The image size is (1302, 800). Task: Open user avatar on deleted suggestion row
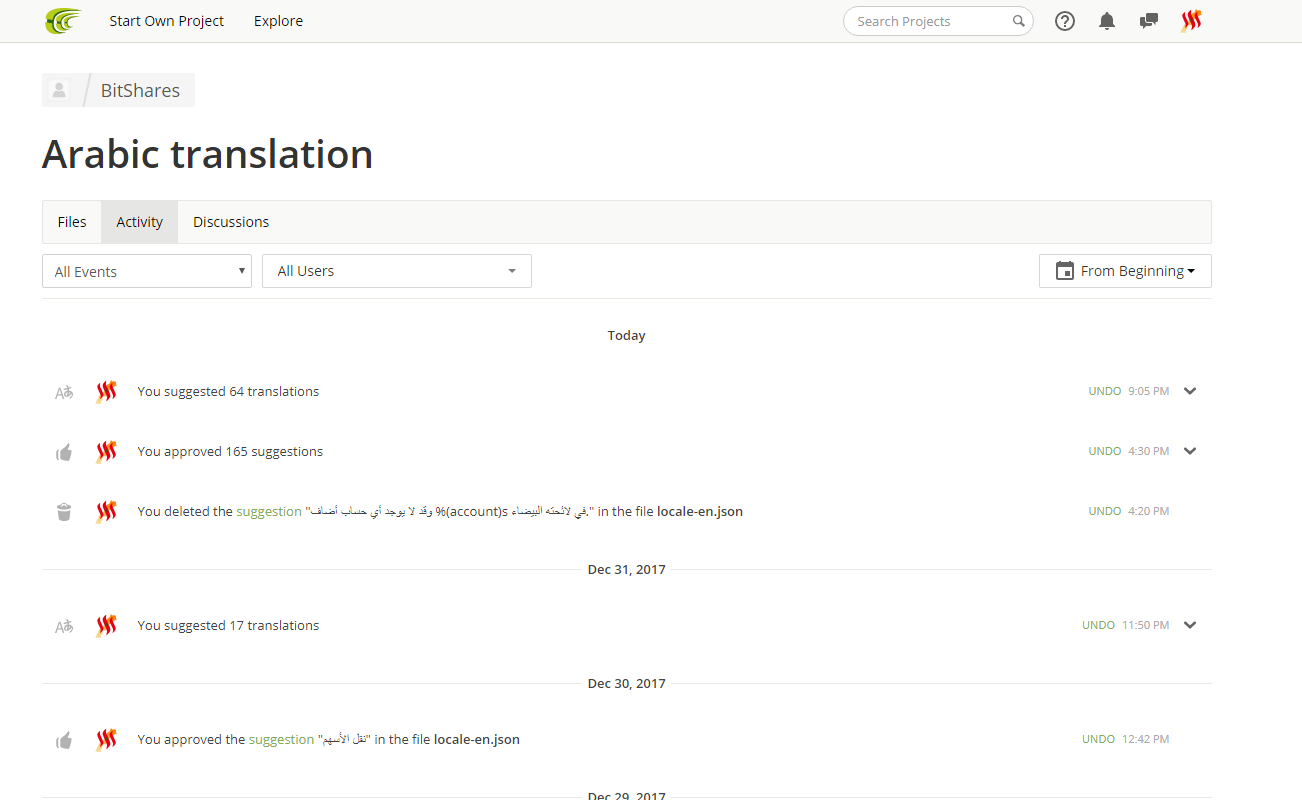[106, 512]
